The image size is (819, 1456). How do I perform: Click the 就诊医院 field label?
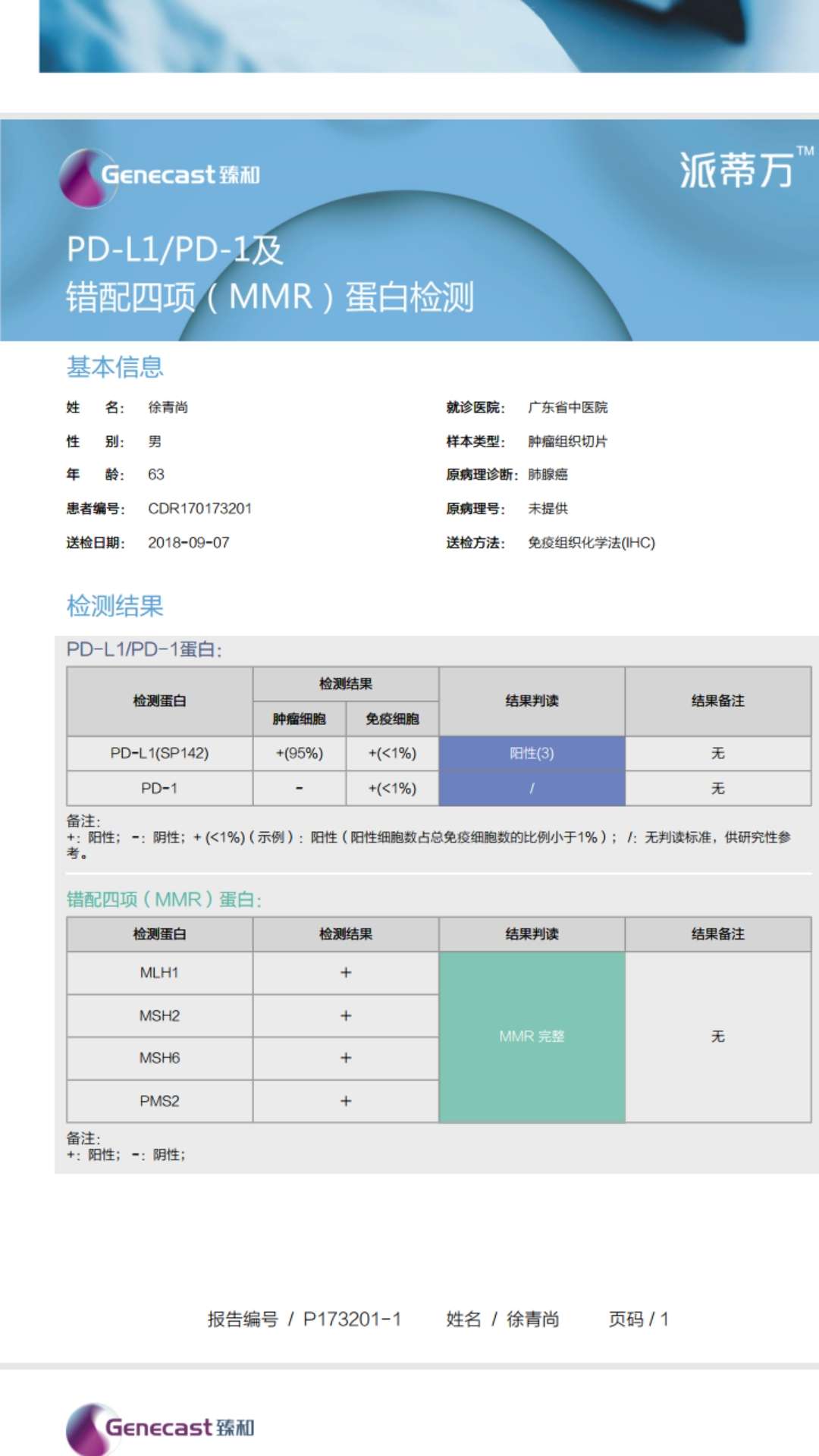click(x=475, y=407)
